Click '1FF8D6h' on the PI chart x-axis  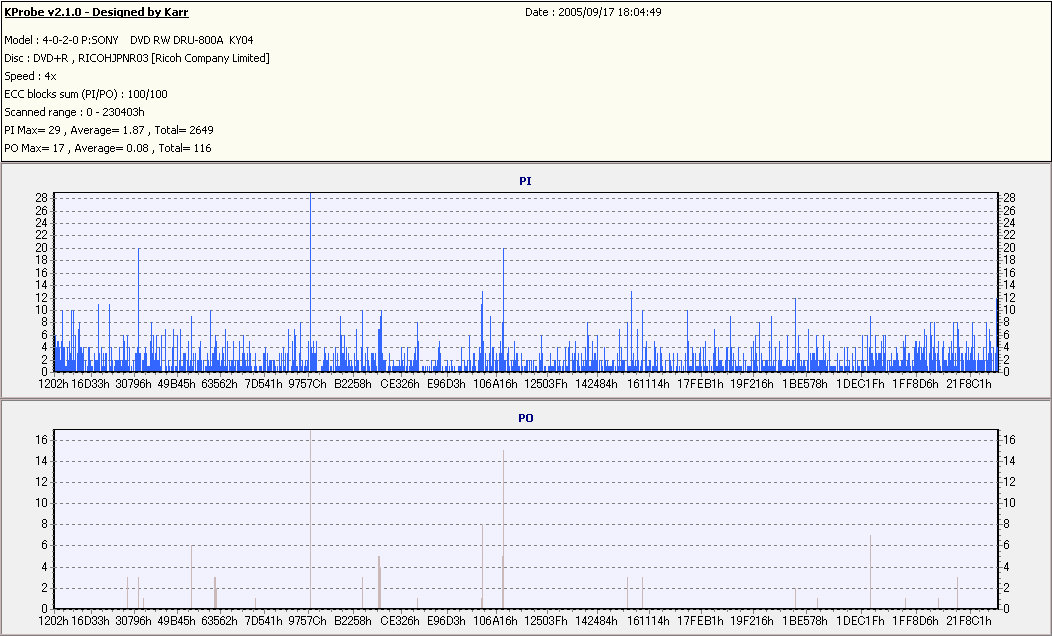tap(915, 384)
